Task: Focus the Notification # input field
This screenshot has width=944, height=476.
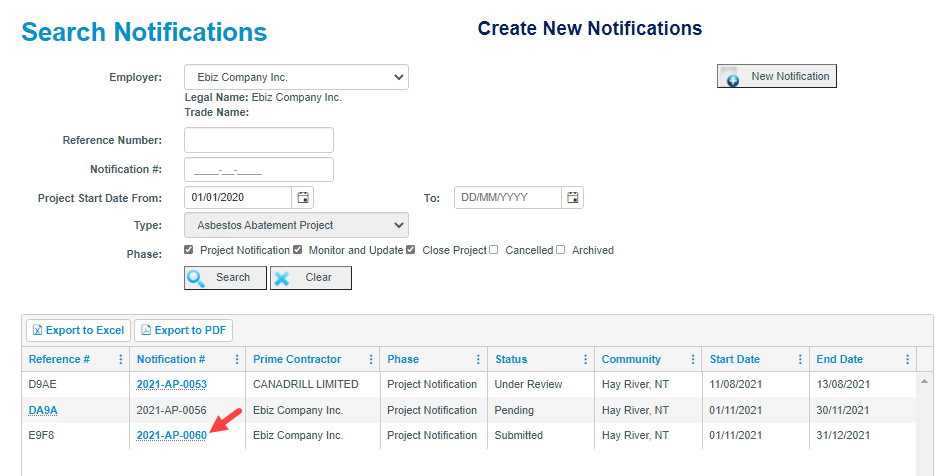Action: click(x=259, y=170)
